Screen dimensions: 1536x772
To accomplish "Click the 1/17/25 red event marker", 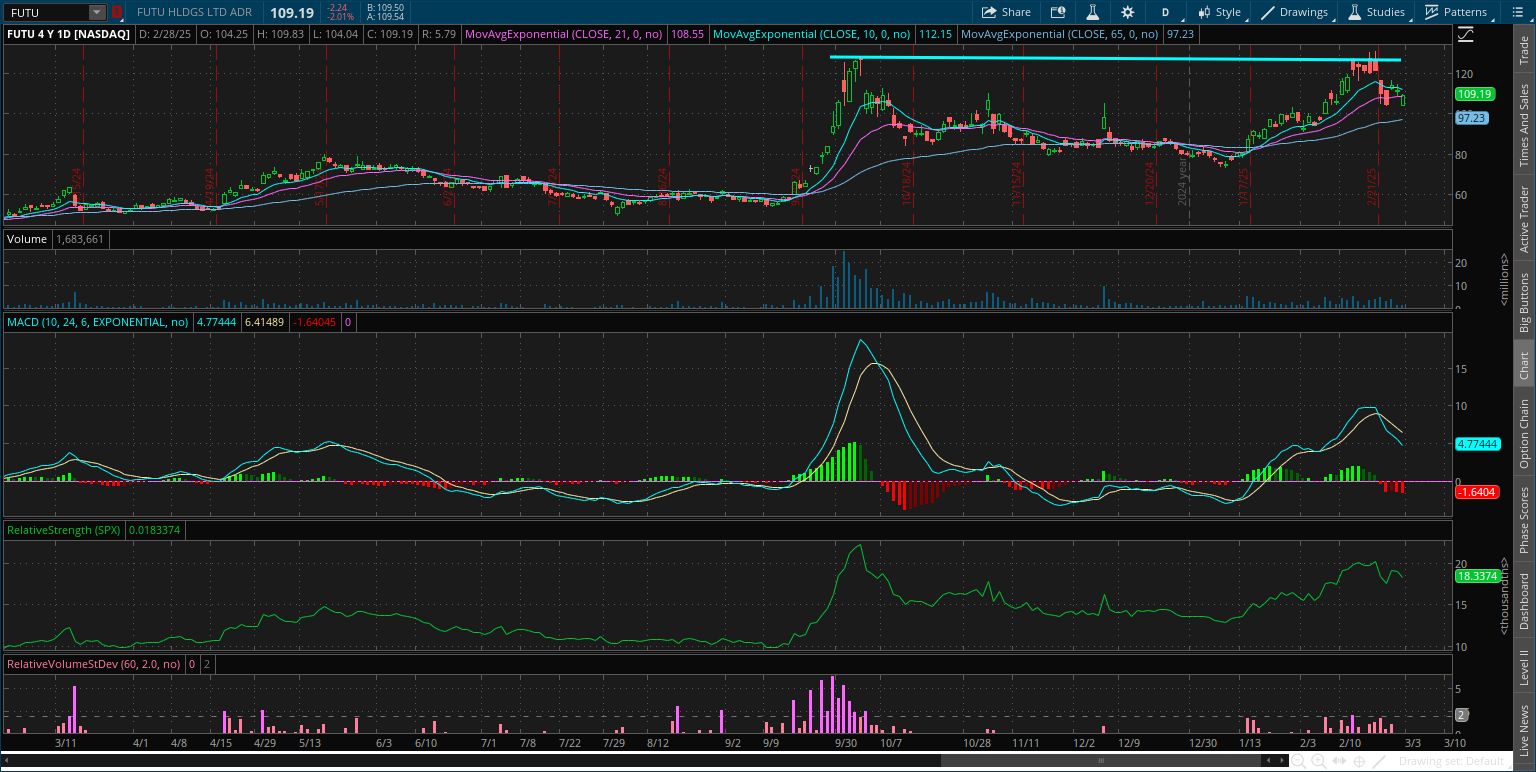I will coord(1244,186).
